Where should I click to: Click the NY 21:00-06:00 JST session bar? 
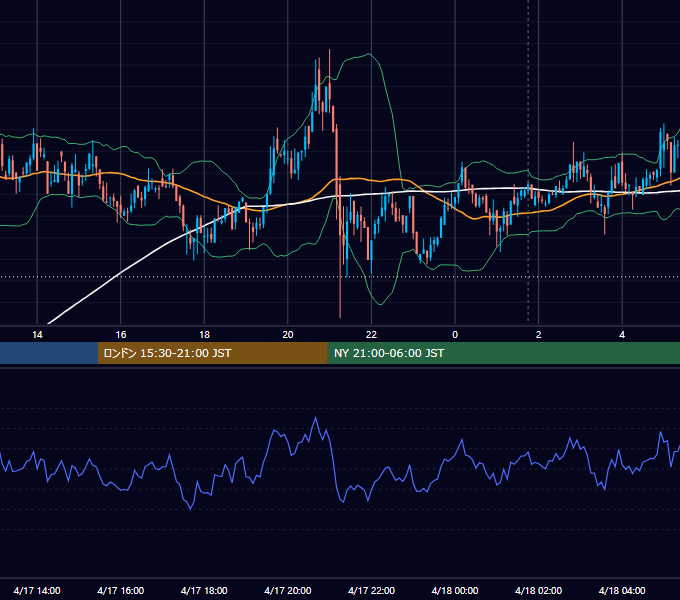point(503,353)
